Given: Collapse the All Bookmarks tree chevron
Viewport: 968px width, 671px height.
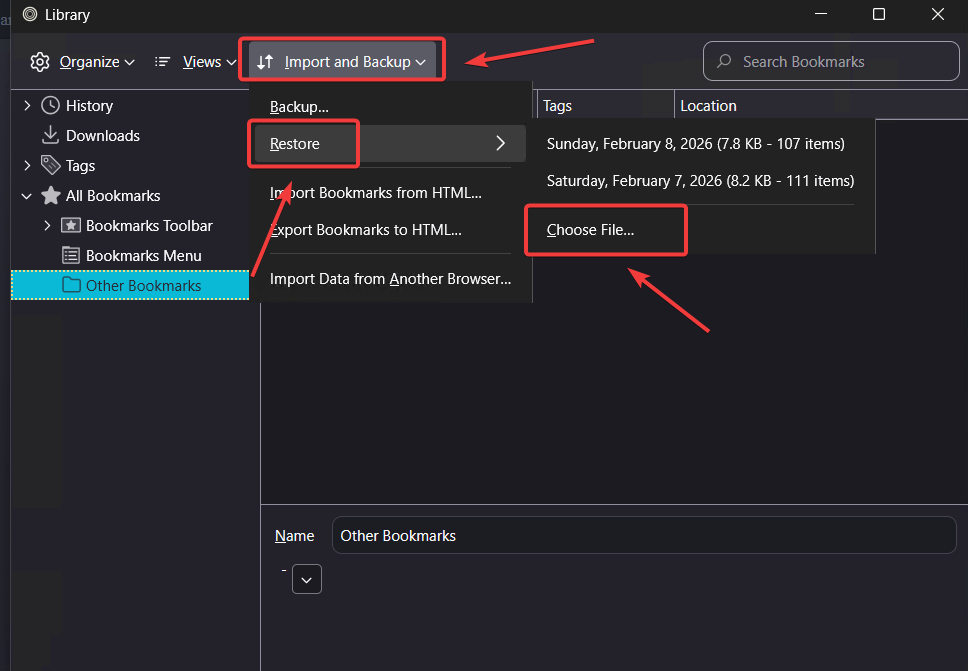Looking at the screenshot, I should (x=25, y=195).
